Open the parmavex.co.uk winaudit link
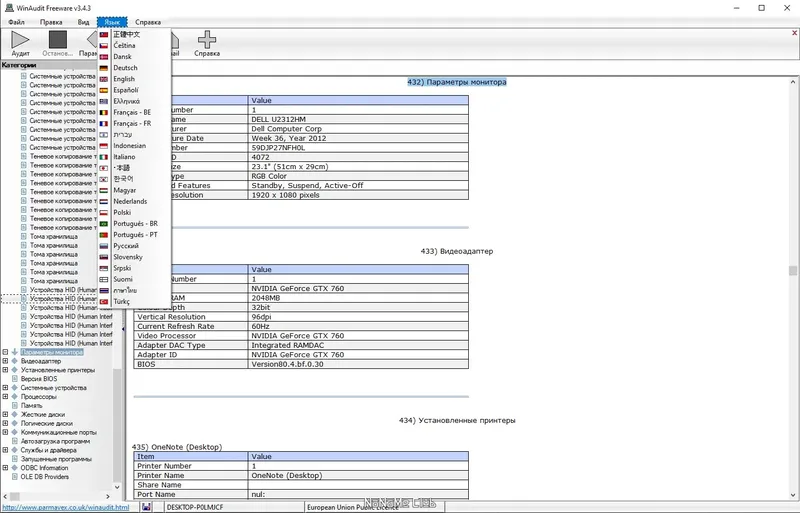 [x=66, y=507]
